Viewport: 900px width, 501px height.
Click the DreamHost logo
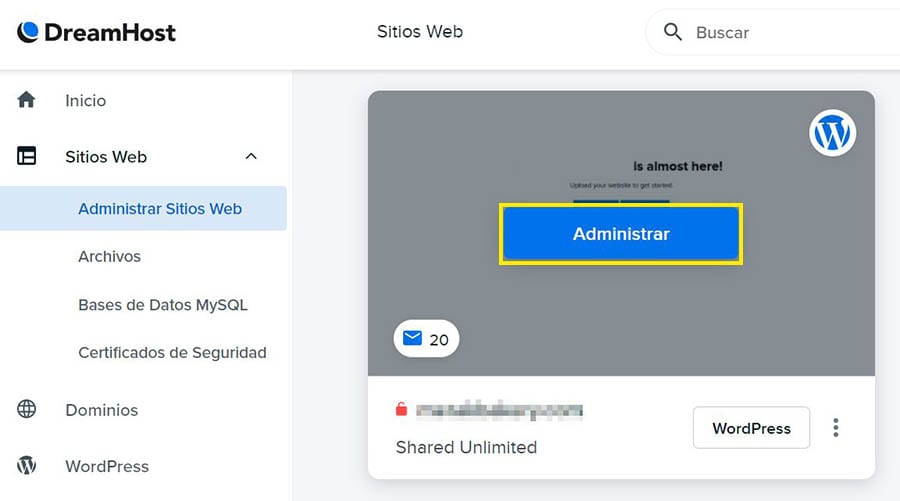(x=96, y=32)
